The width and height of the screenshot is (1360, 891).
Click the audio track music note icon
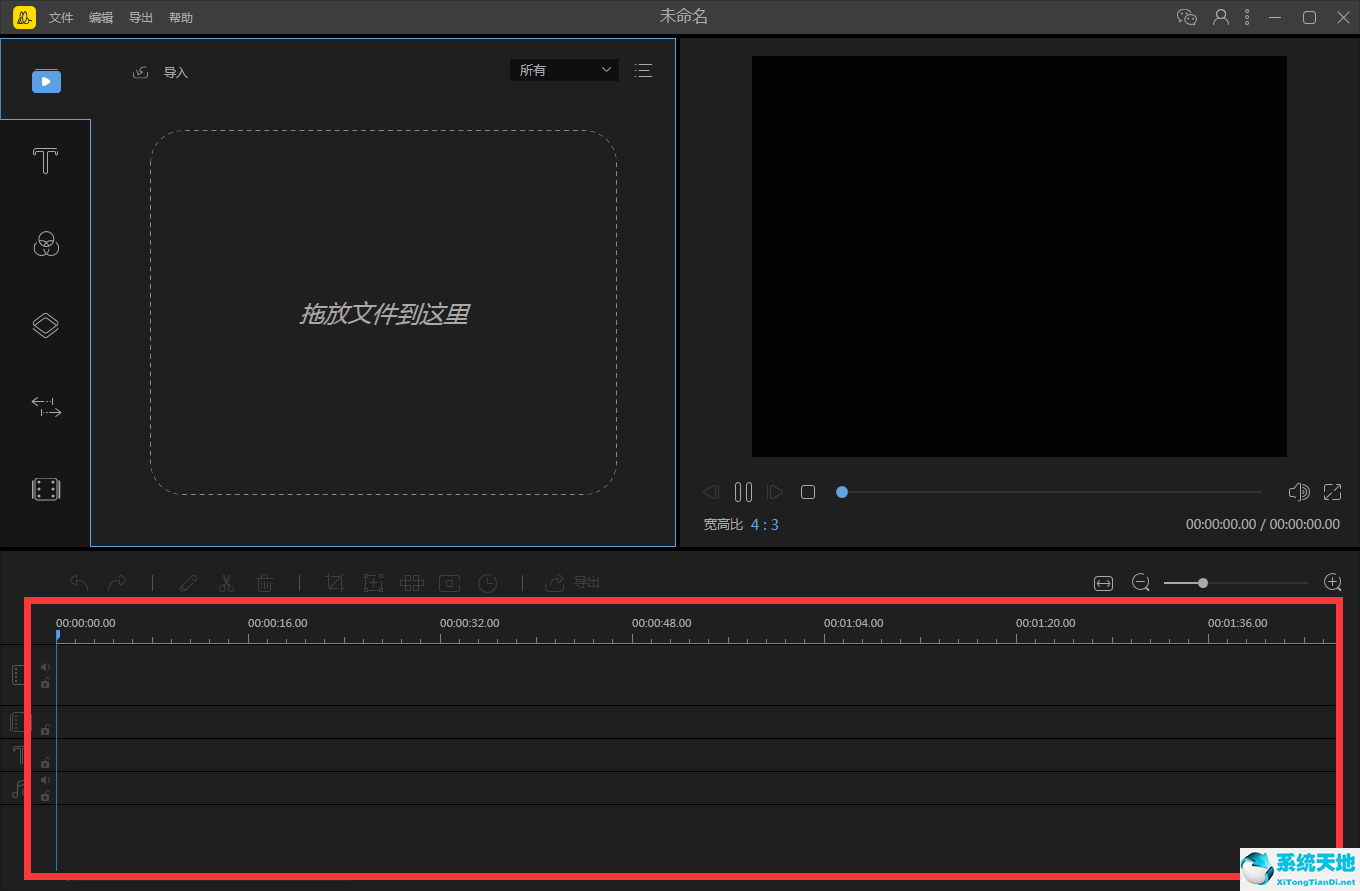click(19, 788)
